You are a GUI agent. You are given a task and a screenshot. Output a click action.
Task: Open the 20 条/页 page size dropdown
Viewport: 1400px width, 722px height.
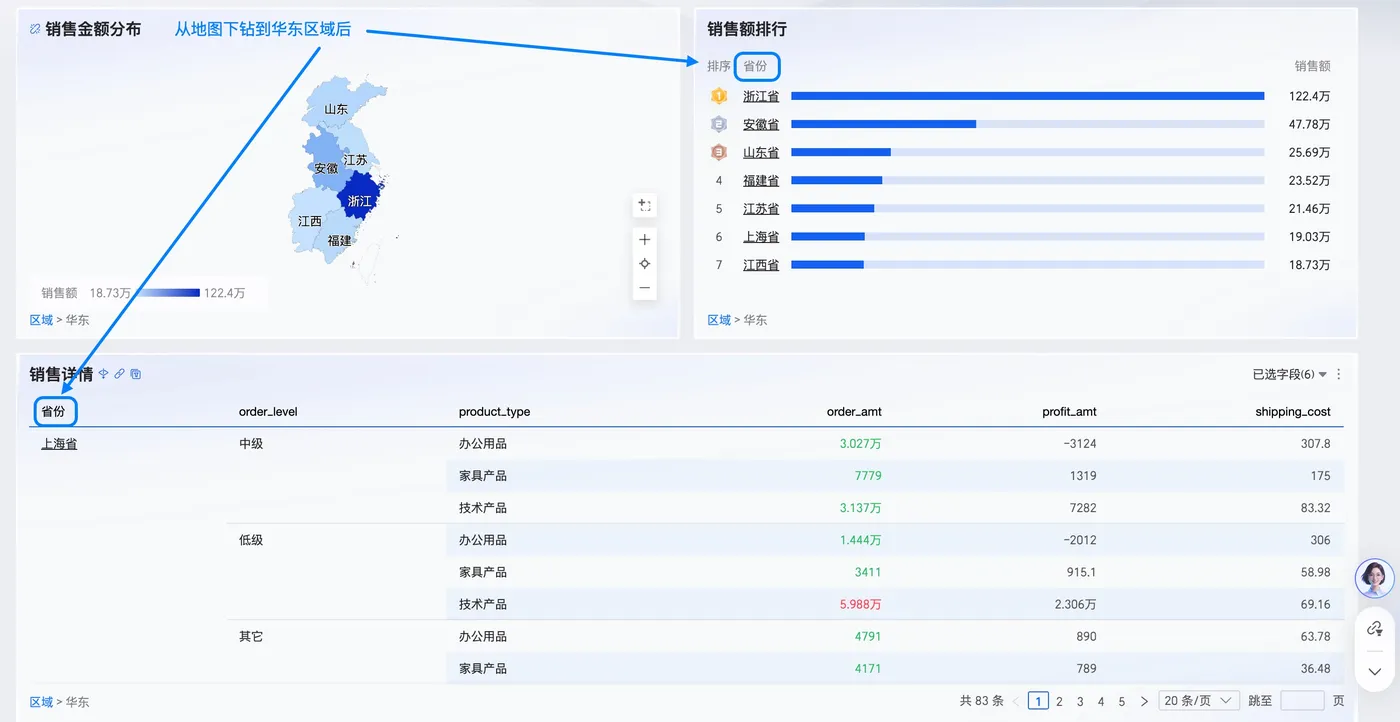point(1199,701)
